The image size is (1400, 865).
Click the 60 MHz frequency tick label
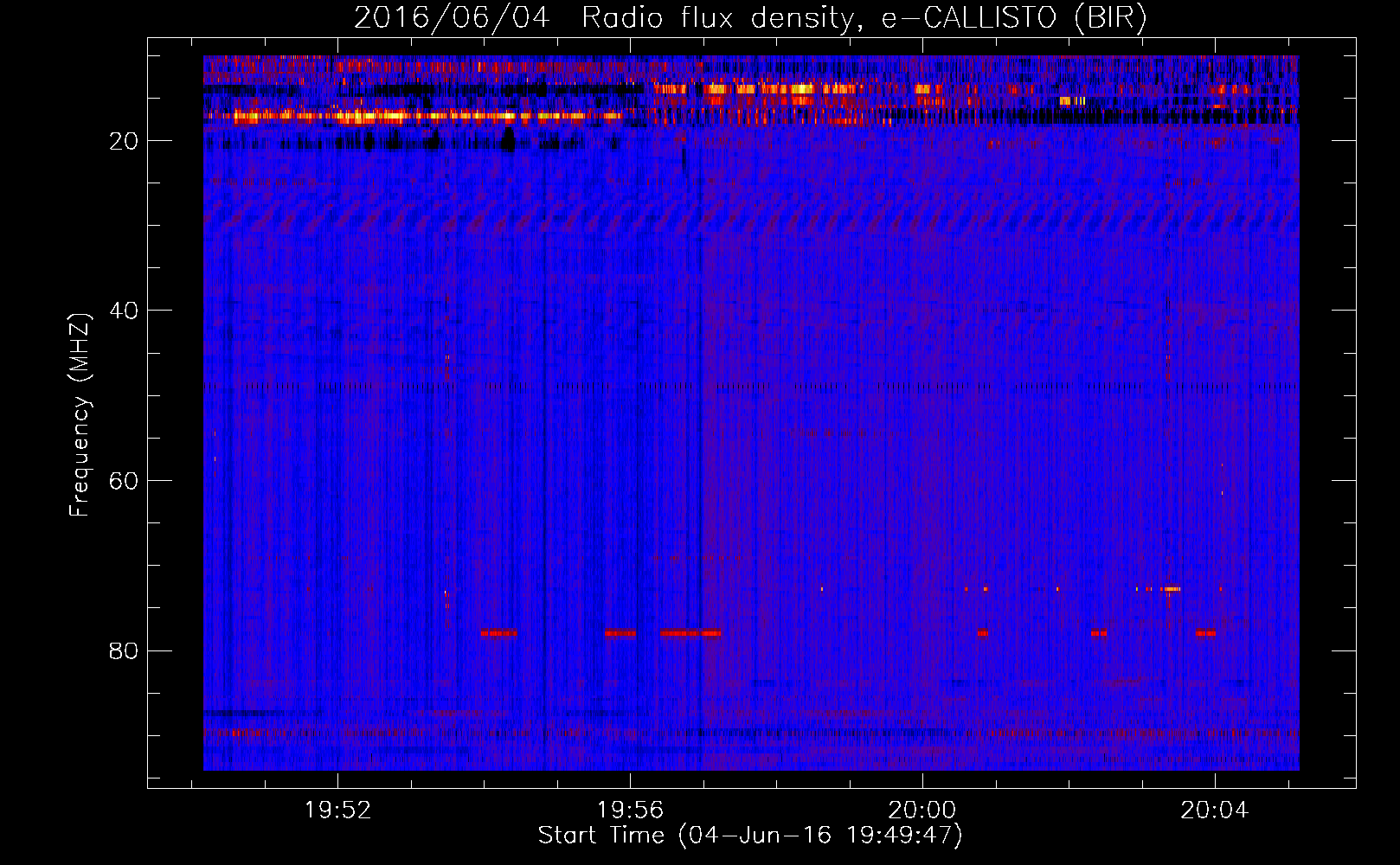coord(124,481)
